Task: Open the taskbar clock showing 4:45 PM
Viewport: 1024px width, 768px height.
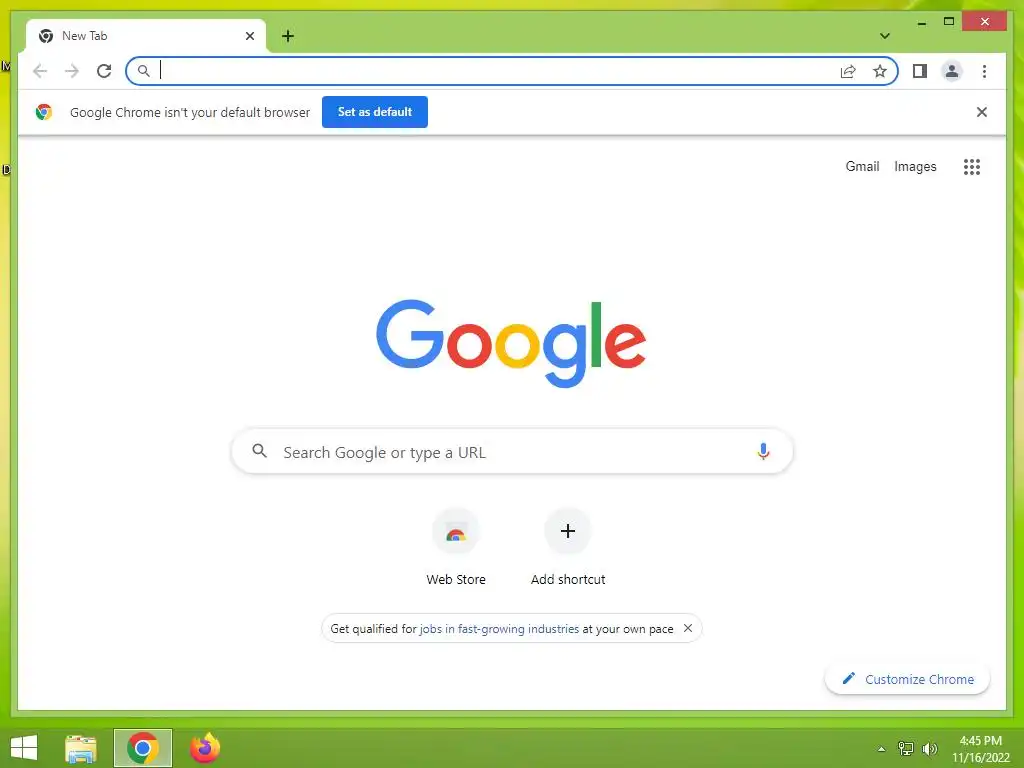Action: click(x=980, y=748)
